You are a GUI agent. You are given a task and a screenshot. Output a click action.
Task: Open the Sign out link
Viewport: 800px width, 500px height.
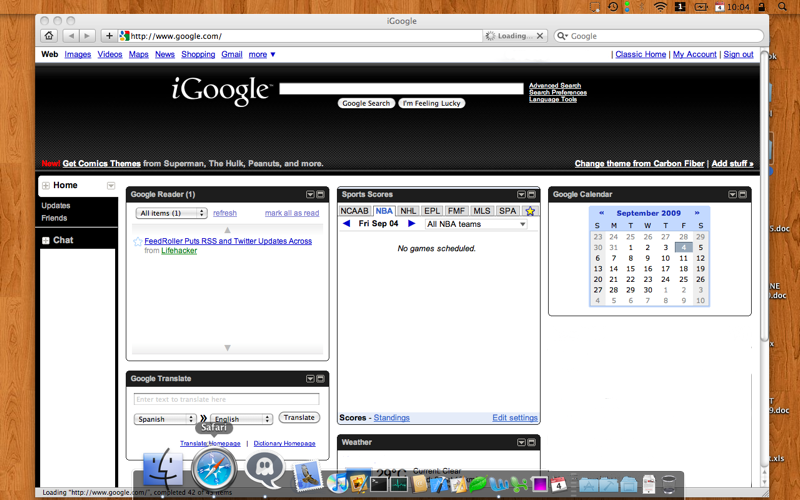[738, 54]
